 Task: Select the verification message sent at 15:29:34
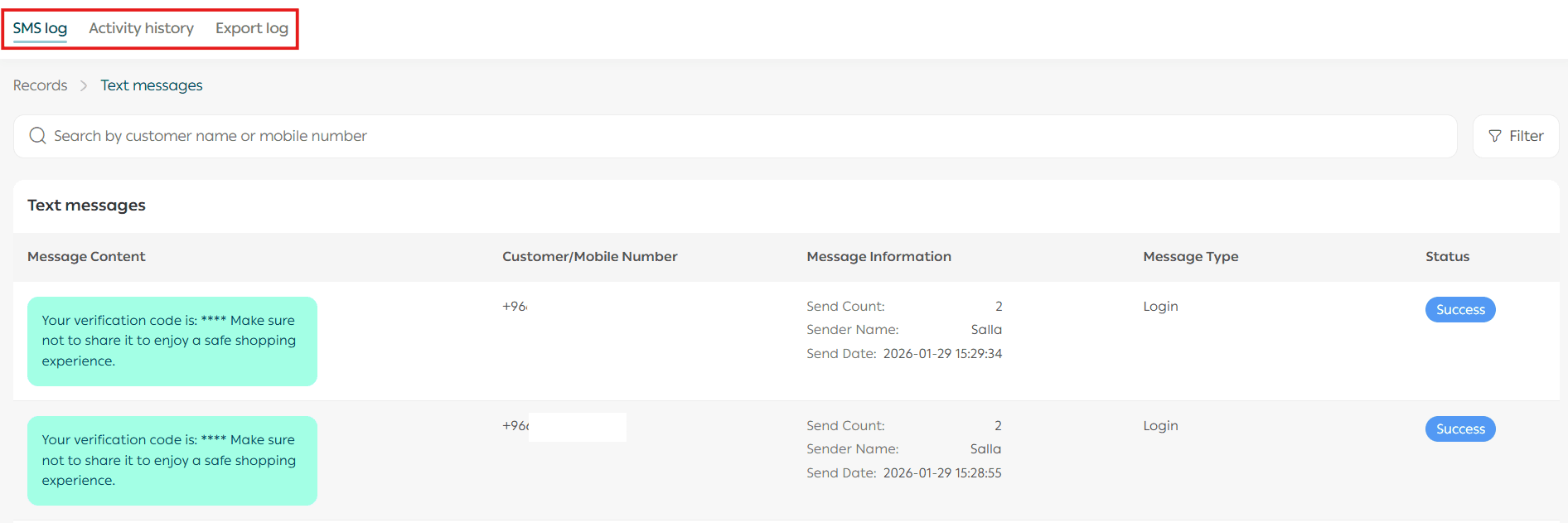(172, 341)
